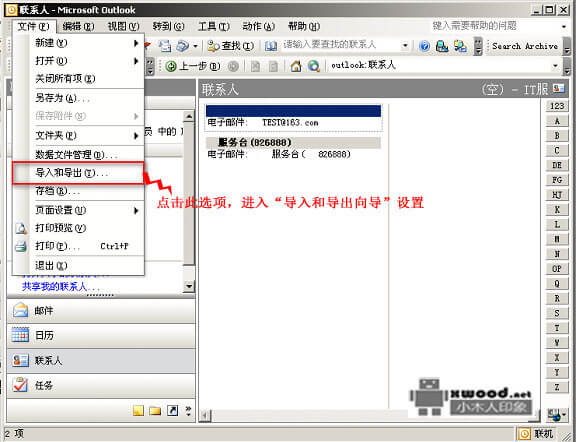Screen dimensions: 576x442
Task: Open the 工具 menu
Action: point(214,26)
